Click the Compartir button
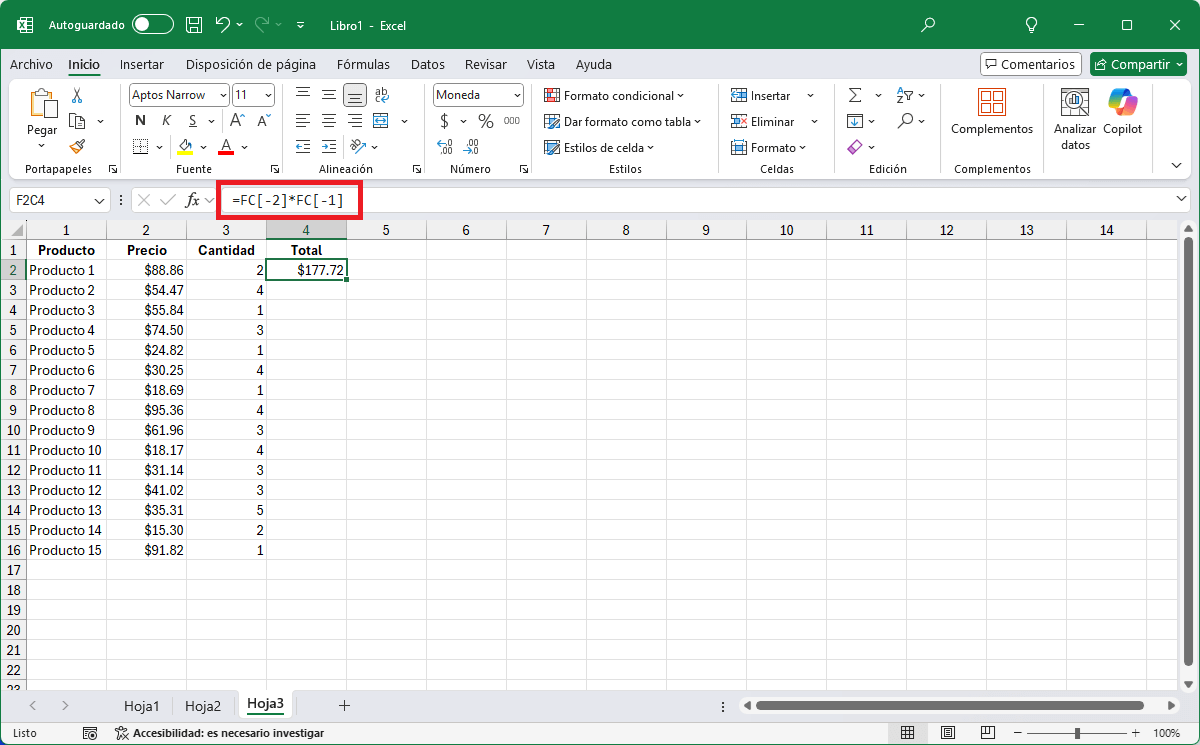Viewport: 1200px width, 745px height. click(x=1138, y=64)
